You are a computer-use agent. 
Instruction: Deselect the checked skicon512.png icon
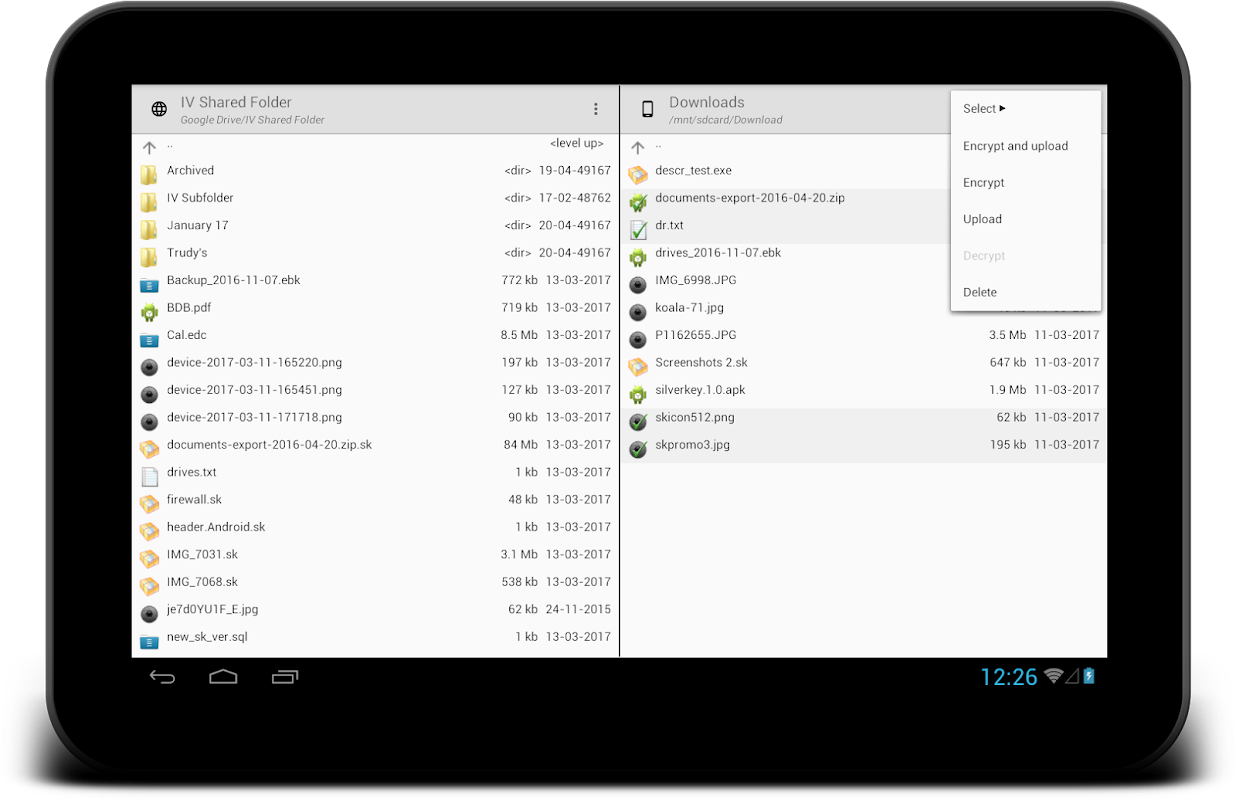638,422
